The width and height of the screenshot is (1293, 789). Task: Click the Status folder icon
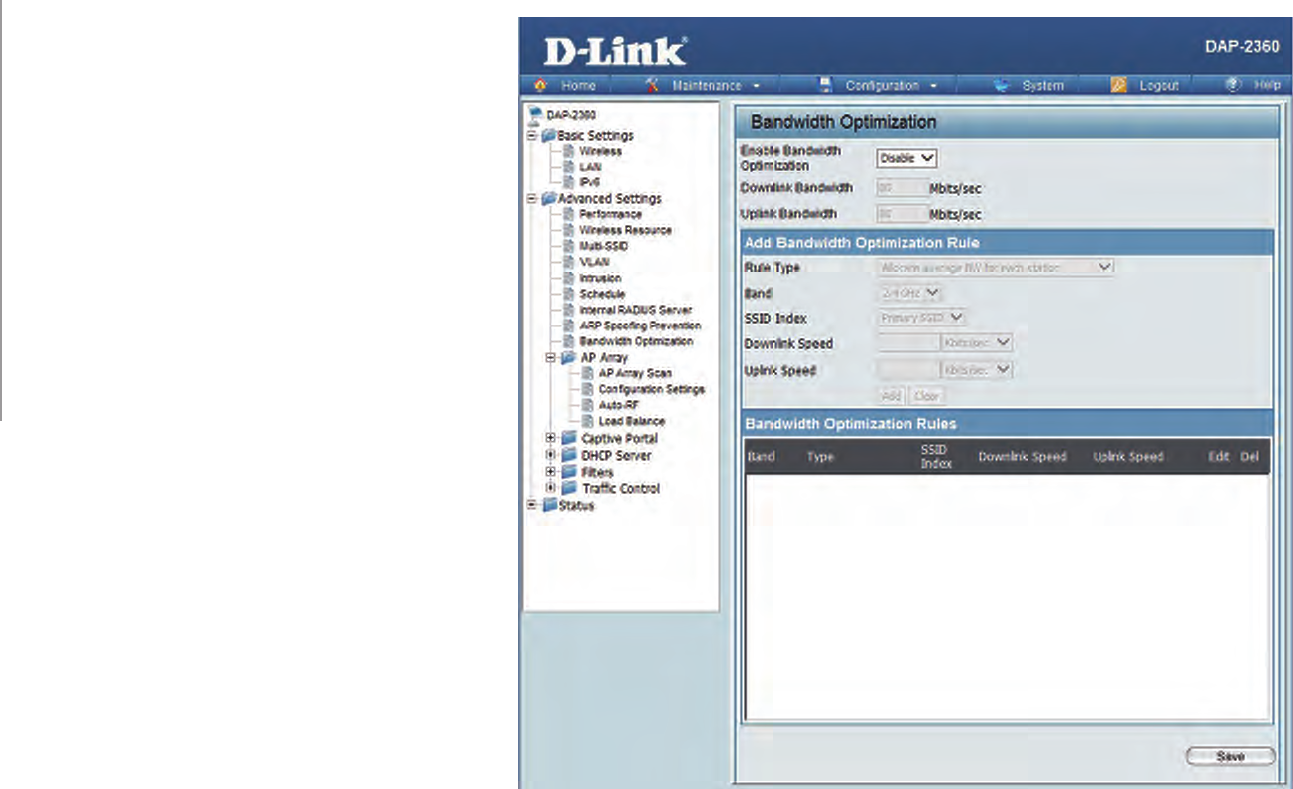pyautogui.click(x=548, y=506)
